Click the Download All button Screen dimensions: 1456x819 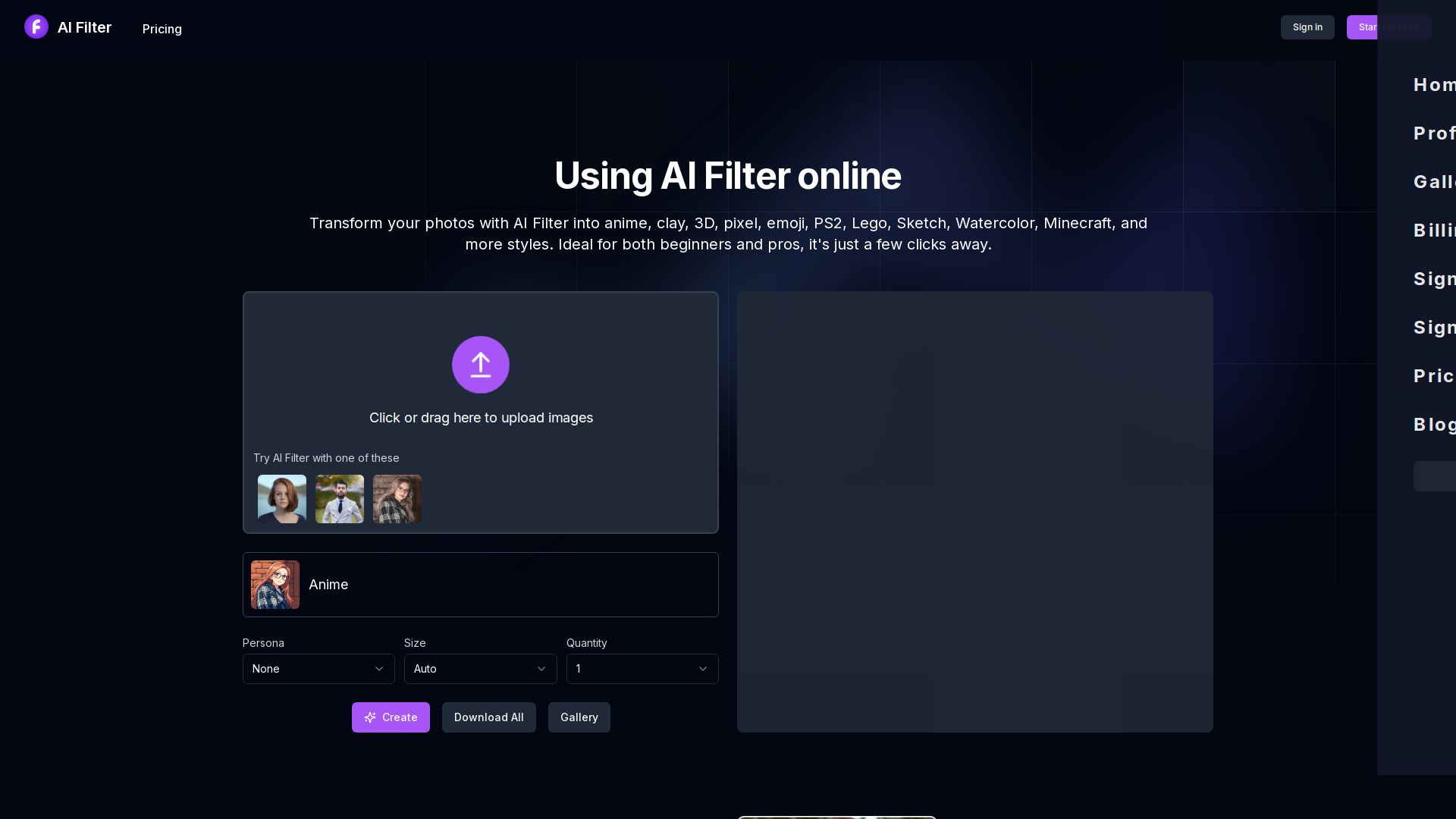click(x=488, y=717)
